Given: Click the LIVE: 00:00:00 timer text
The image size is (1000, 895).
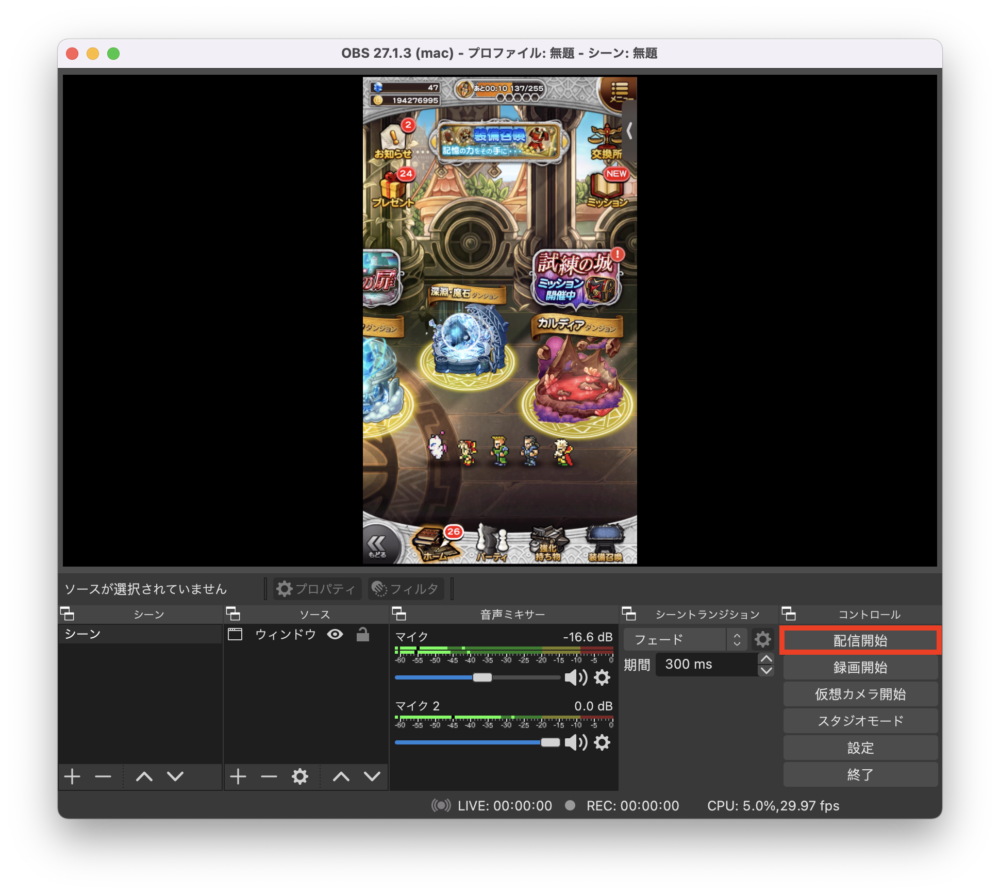Looking at the screenshot, I should click(x=504, y=806).
